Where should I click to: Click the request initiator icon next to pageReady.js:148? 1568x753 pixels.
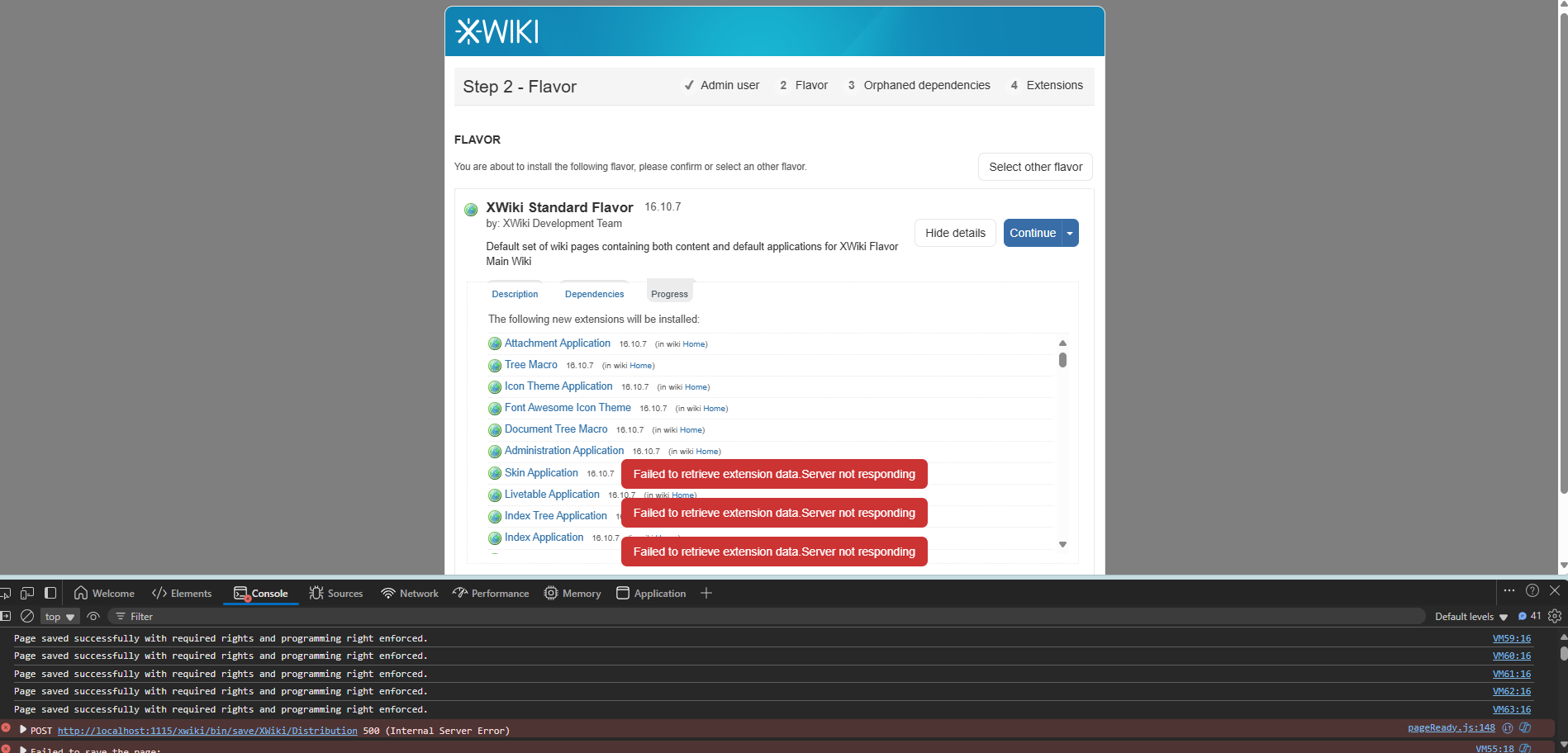(1508, 728)
